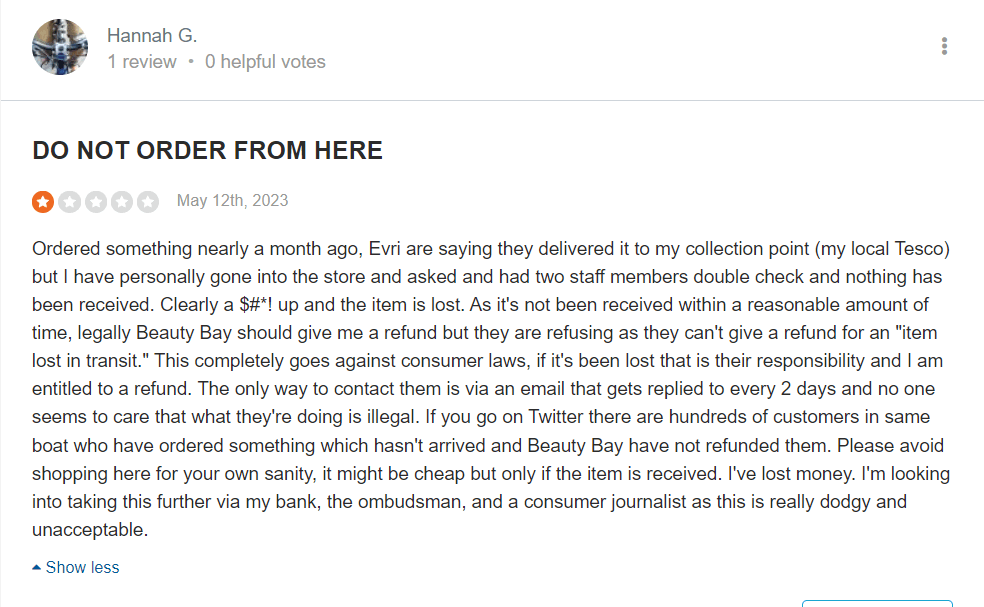Click the review date May 12th, 2023

pos(232,201)
